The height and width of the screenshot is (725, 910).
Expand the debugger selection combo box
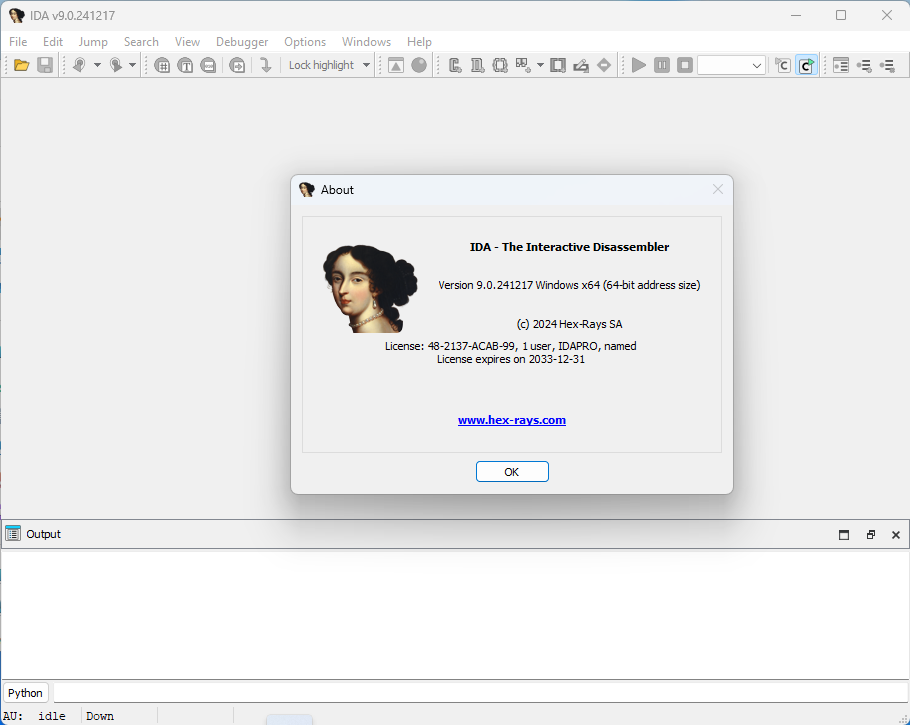point(757,65)
